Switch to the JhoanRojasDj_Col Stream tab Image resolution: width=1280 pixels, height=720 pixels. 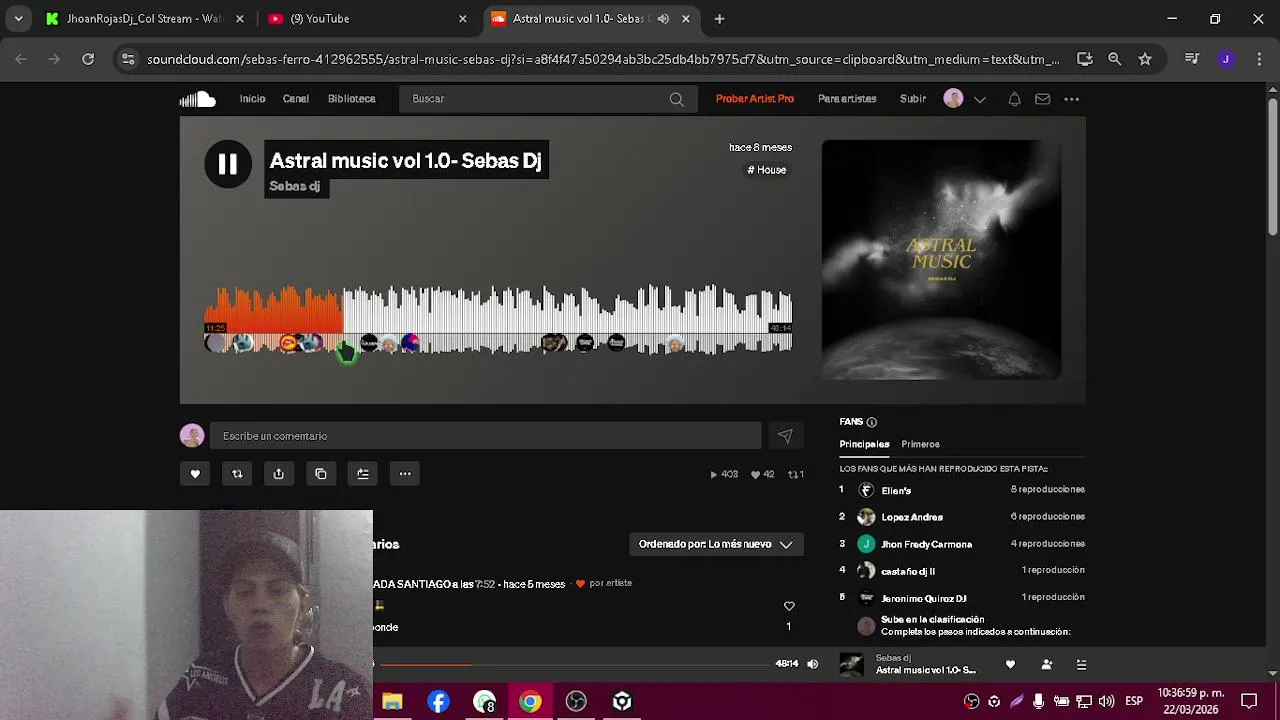click(147, 18)
